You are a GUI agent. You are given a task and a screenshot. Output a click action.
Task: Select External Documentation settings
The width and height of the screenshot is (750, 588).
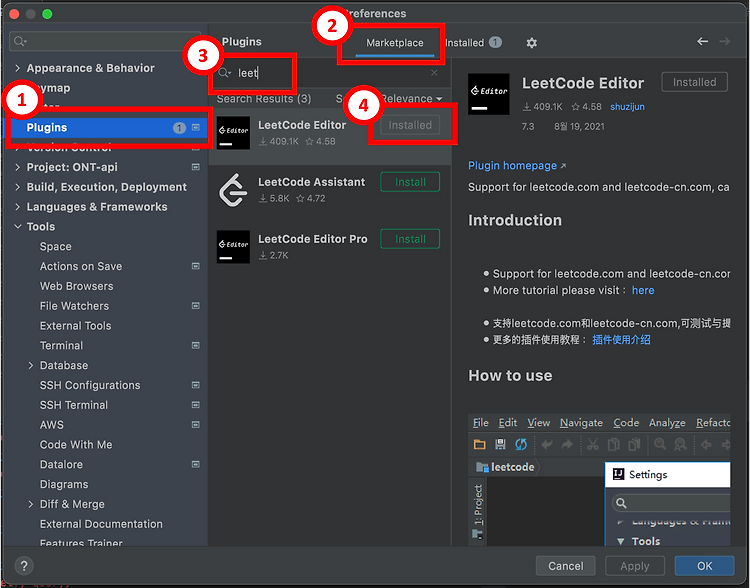pyautogui.click(x=101, y=524)
